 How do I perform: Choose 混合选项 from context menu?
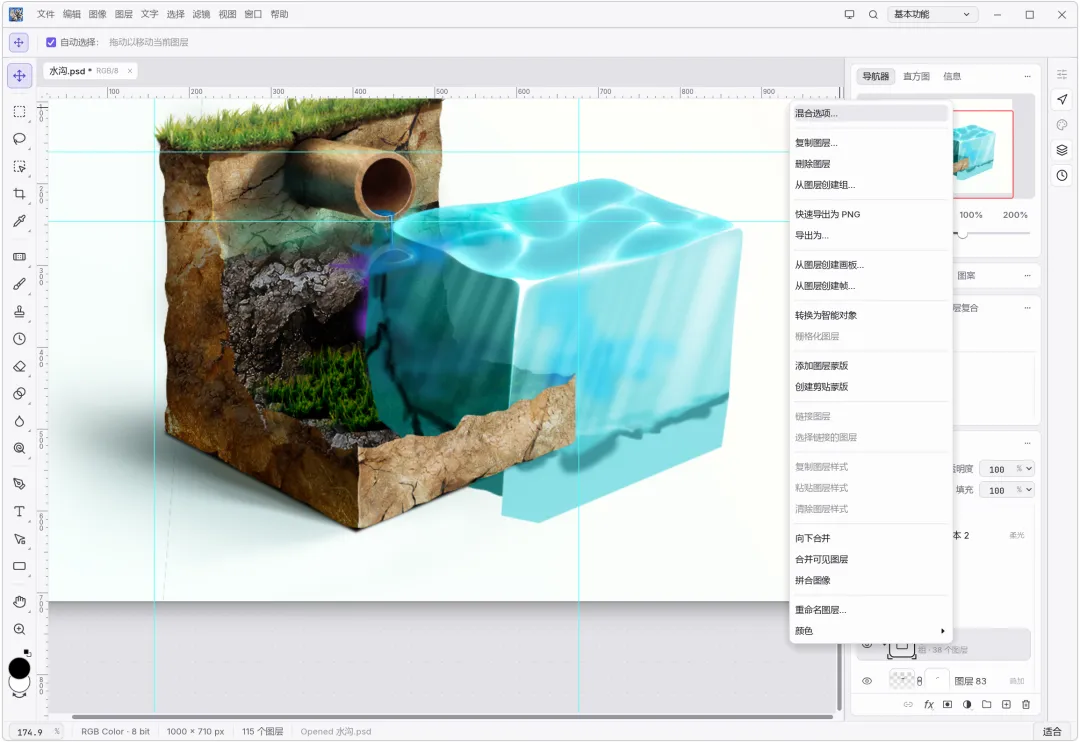pyautogui.click(x=869, y=113)
